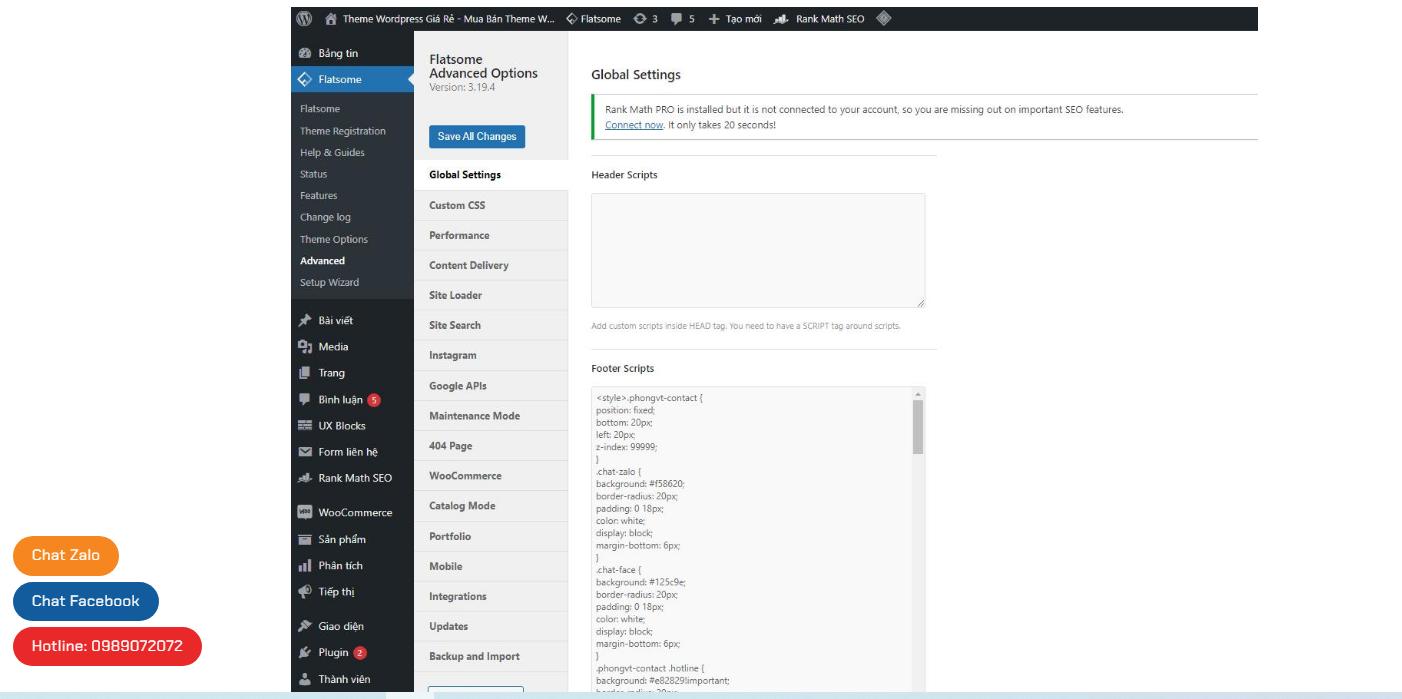
Task: Click the Tiếp thị megaphone icon
Action: pos(307,591)
